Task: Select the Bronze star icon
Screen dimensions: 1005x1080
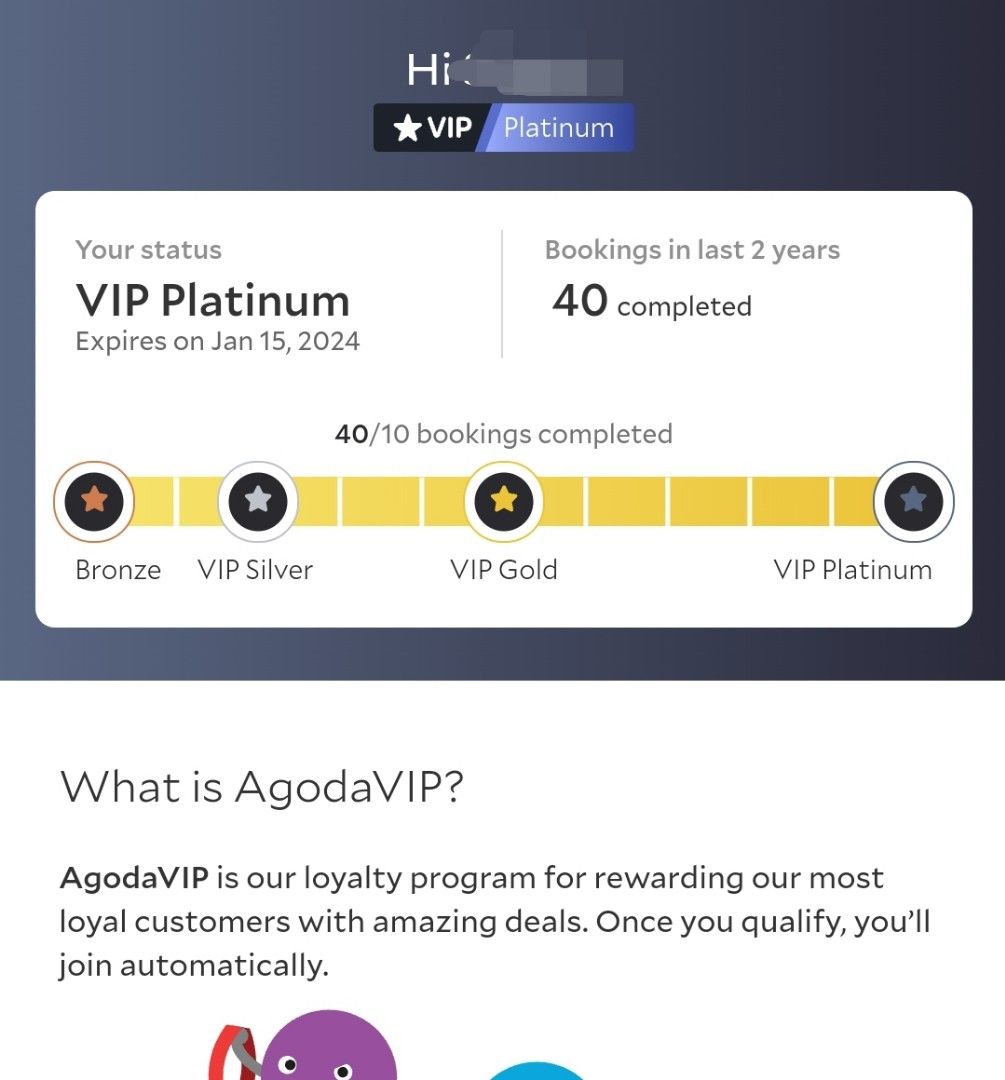Action: (93, 501)
